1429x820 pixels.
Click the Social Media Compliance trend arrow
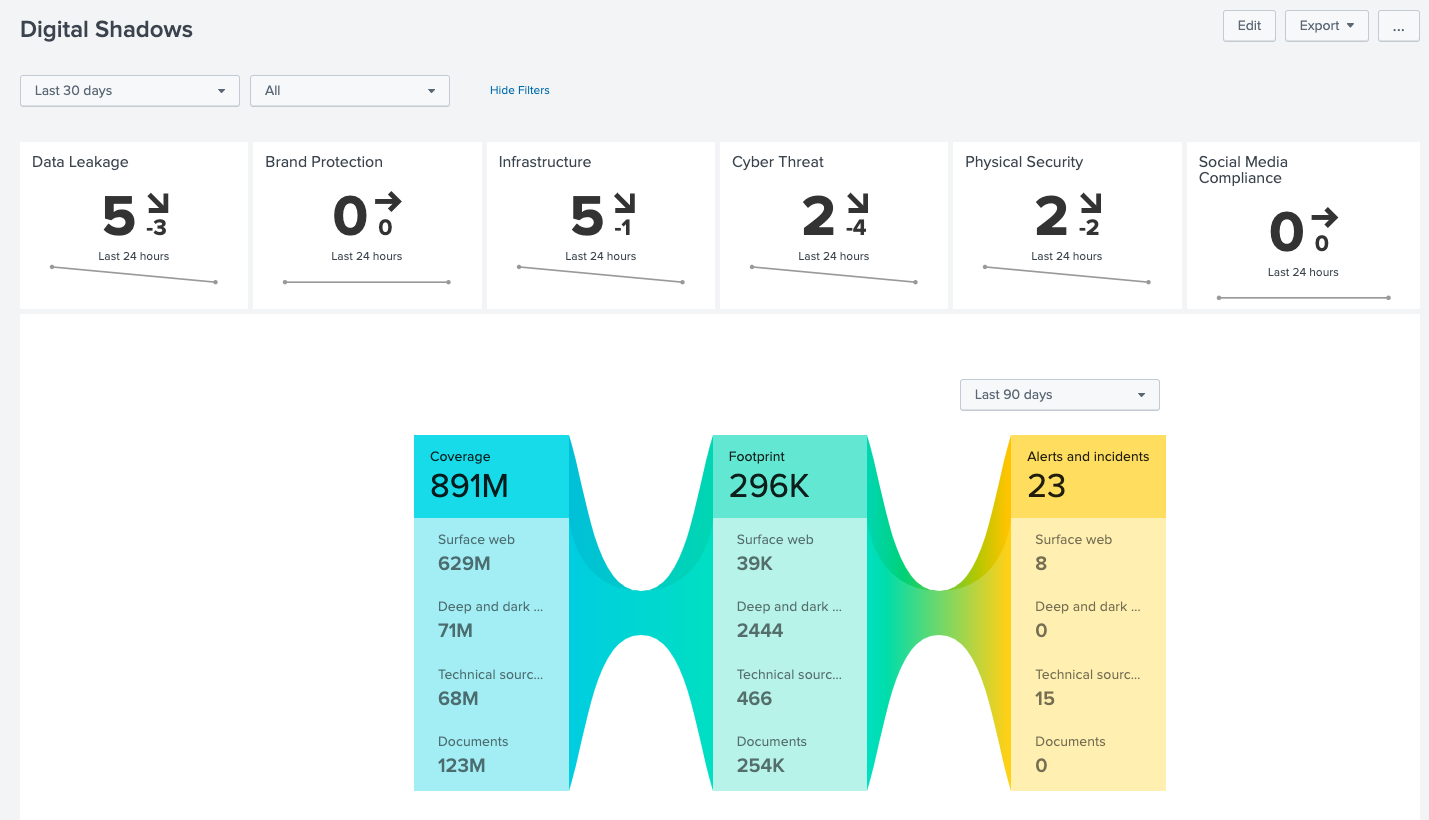tap(1324, 218)
